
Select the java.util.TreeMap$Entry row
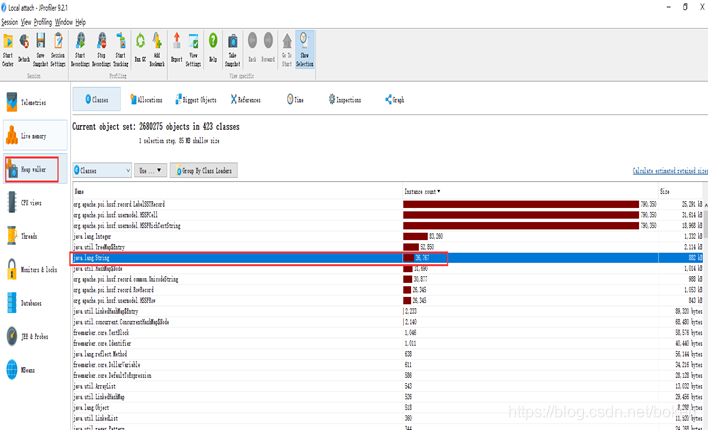(x=387, y=247)
